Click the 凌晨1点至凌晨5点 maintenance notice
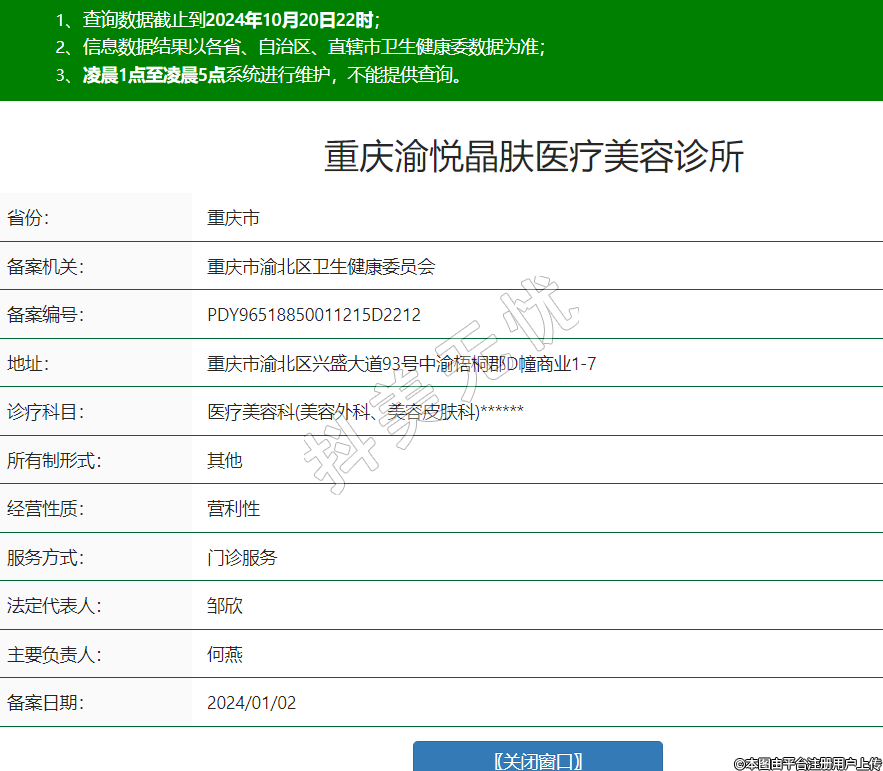Screen dimensions: 883x771 [270, 75]
